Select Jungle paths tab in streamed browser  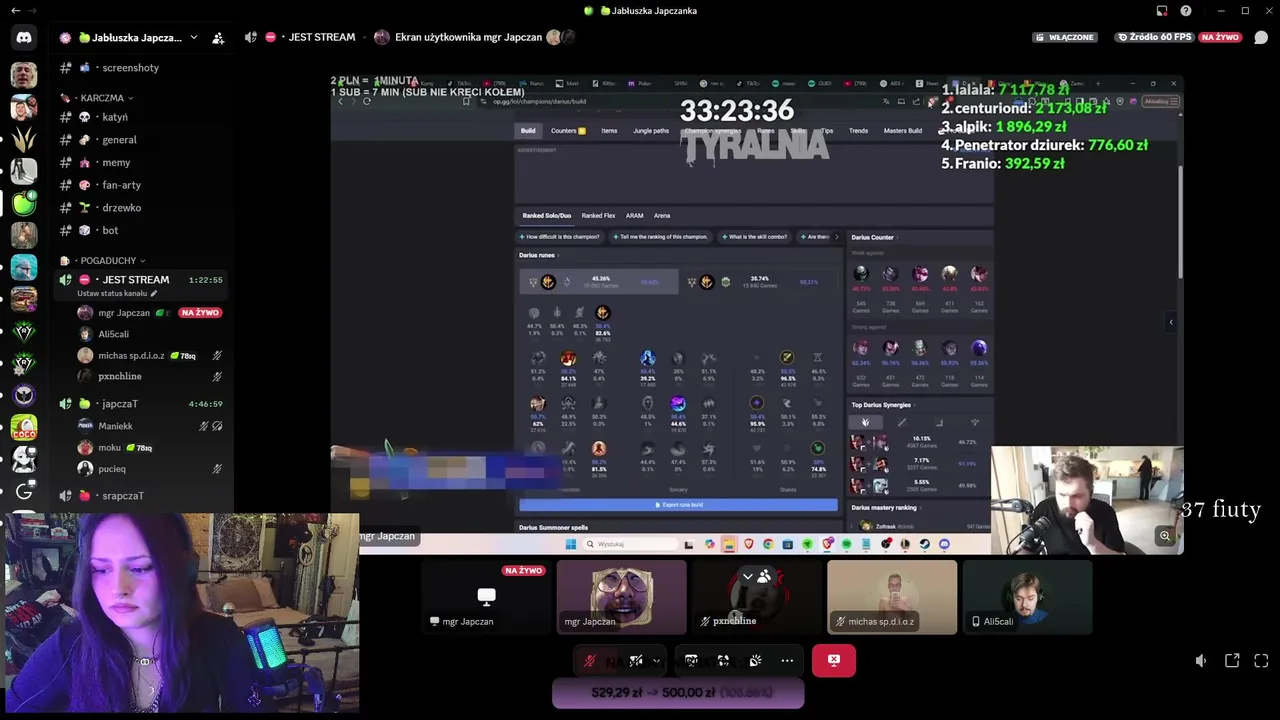[x=651, y=131]
